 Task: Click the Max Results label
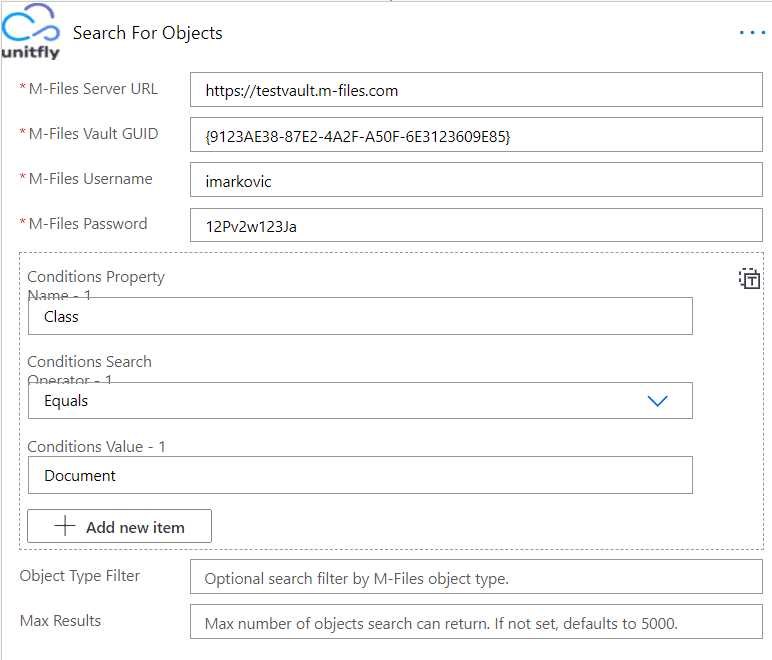click(60, 621)
